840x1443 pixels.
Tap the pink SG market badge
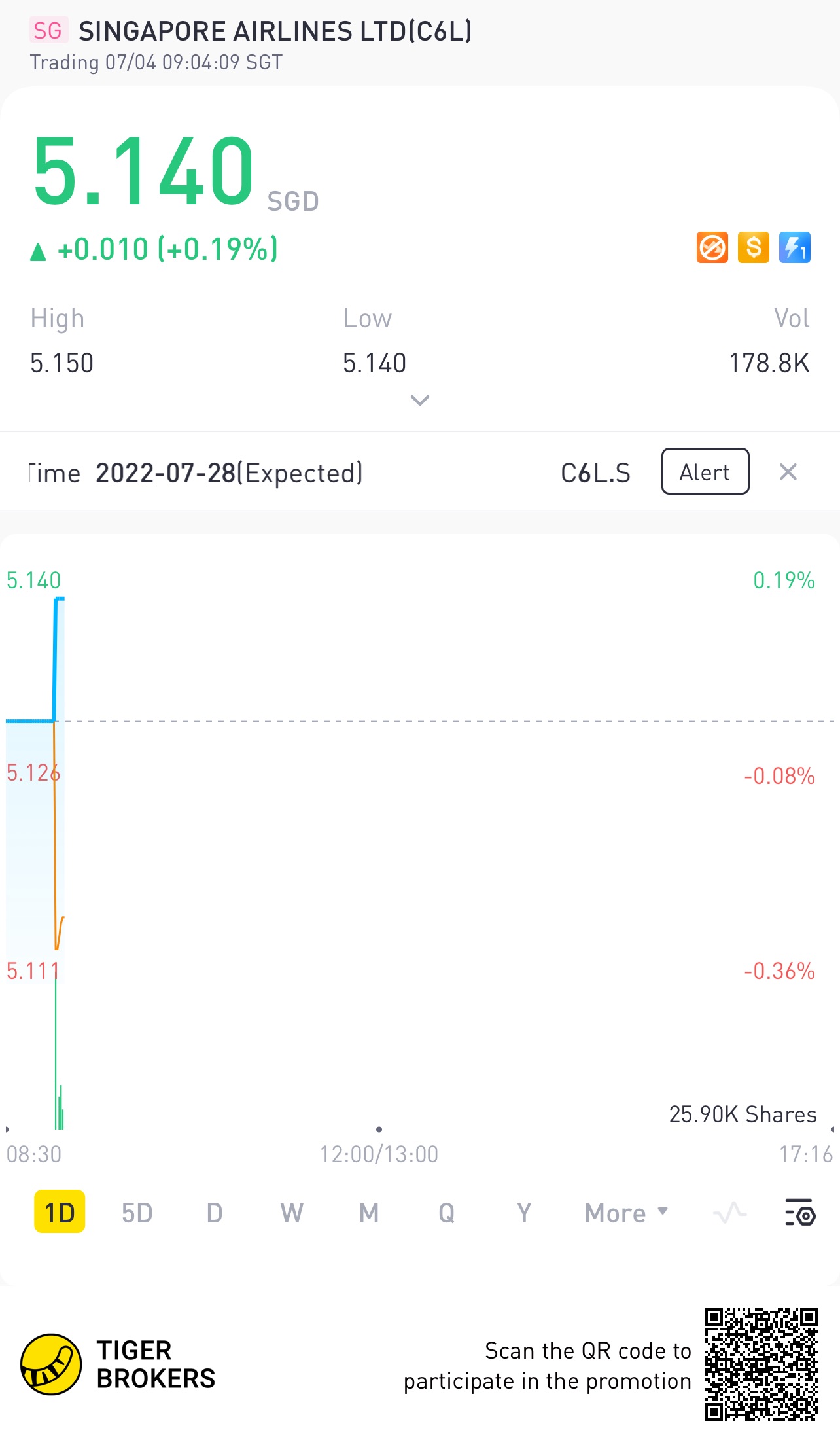[48, 31]
